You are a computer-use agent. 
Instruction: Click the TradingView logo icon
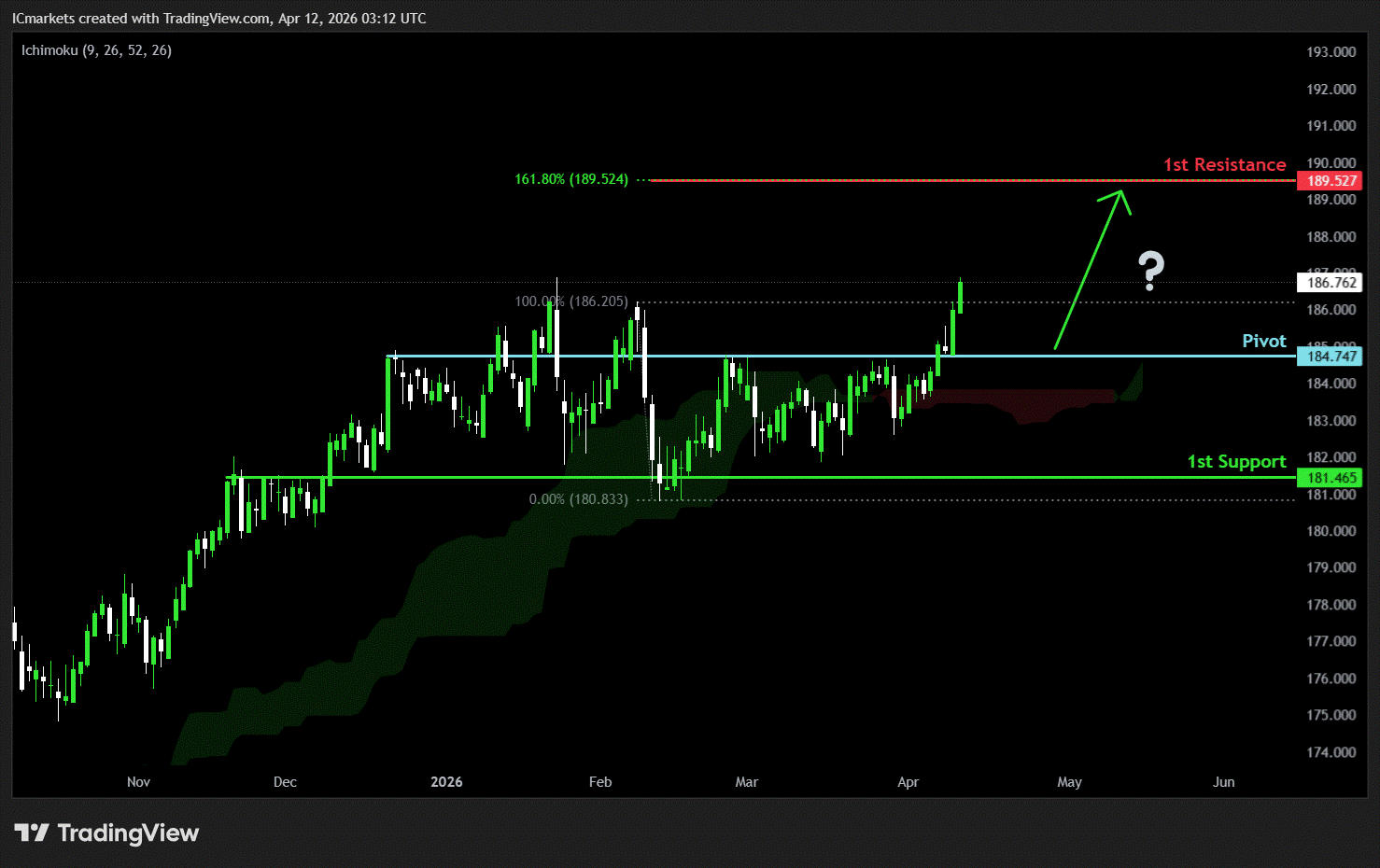pyautogui.click(x=32, y=833)
